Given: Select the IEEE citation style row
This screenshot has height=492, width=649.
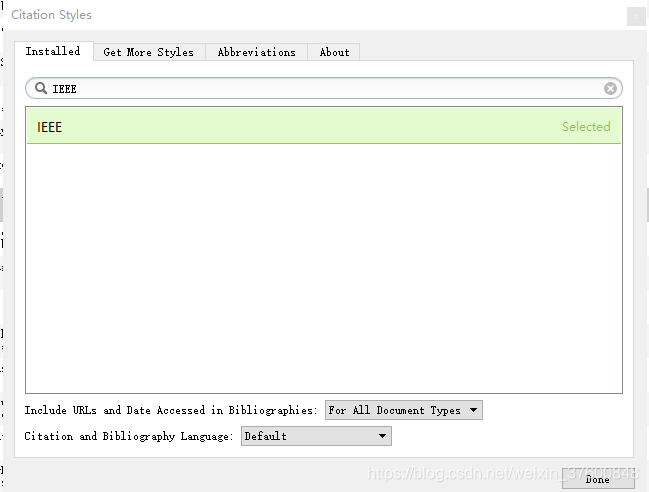Looking at the screenshot, I should point(324,126).
